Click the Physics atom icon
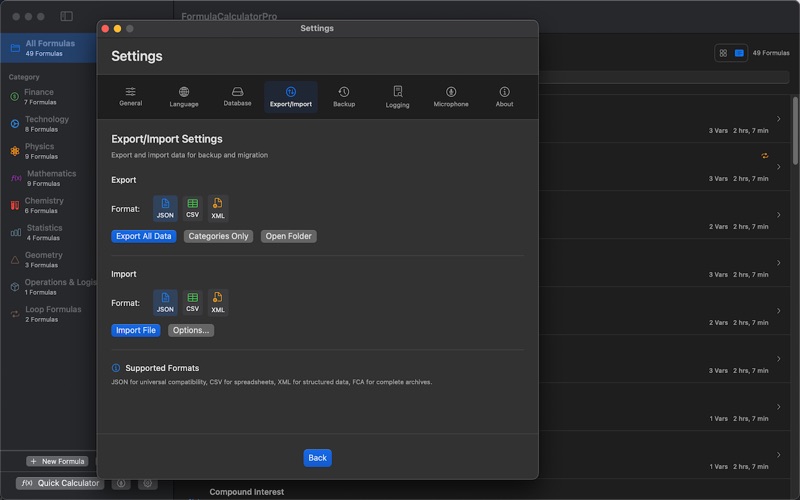The image size is (800, 500). [15, 151]
